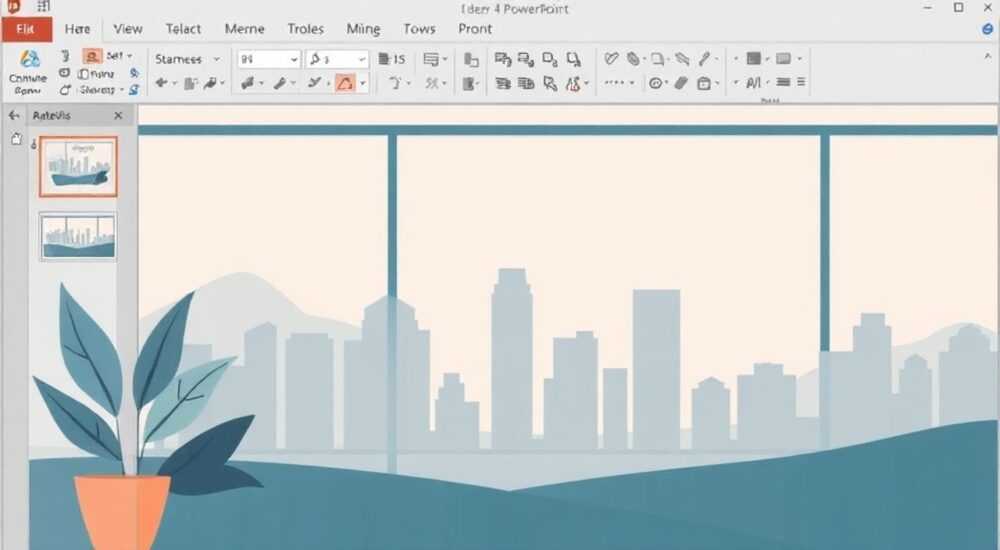Viewport: 1000px width, 550px height.
Task: Click the paperclip icon in the ribbon
Action: tap(633, 59)
